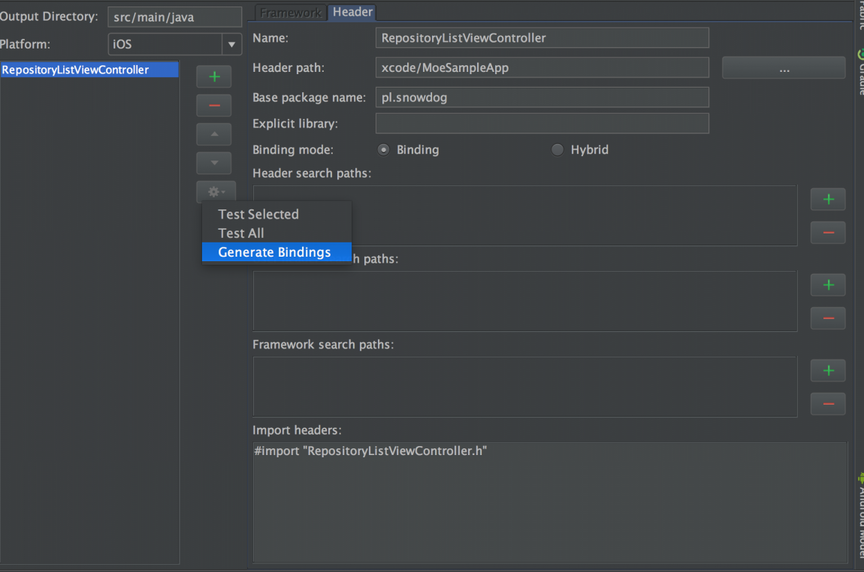Viewport: 864px width, 572px height.
Task: Edit the Output Directory field
Action: click(175, 17)
